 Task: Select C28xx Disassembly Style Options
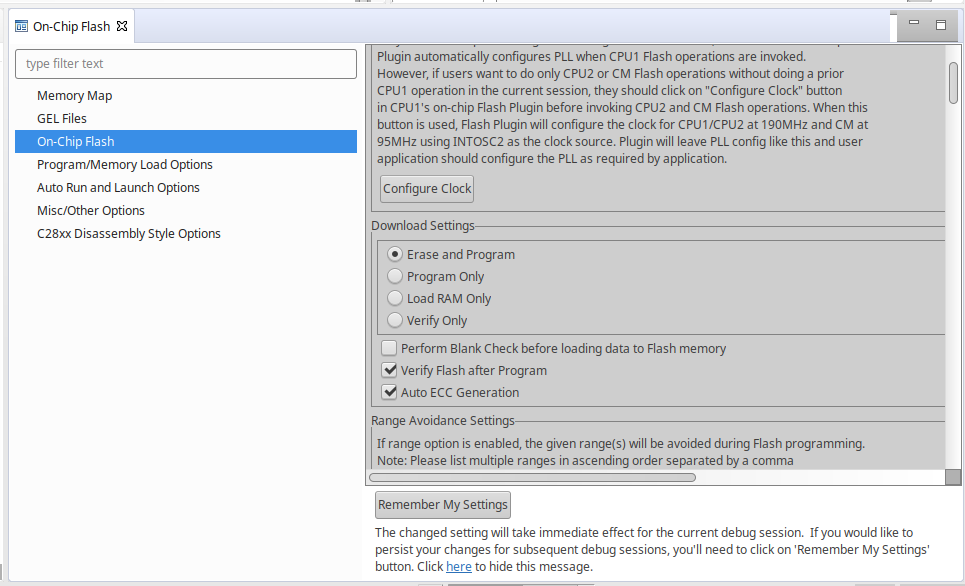point(129,234)
